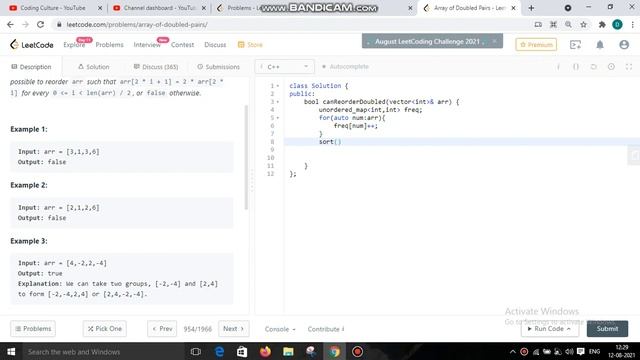Open browser extensions puzzle icon

click(x=602, y=24)
